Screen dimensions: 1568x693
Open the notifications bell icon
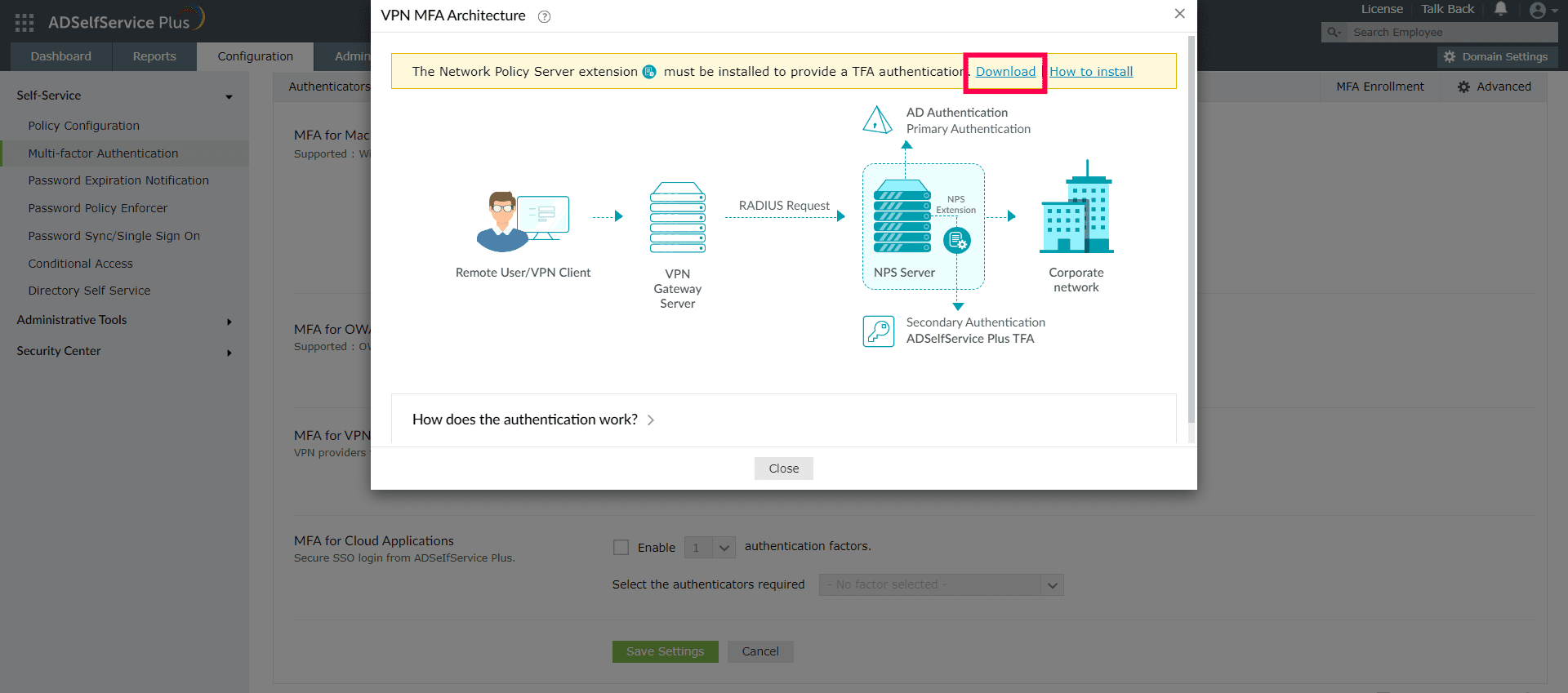point(1500,9)
